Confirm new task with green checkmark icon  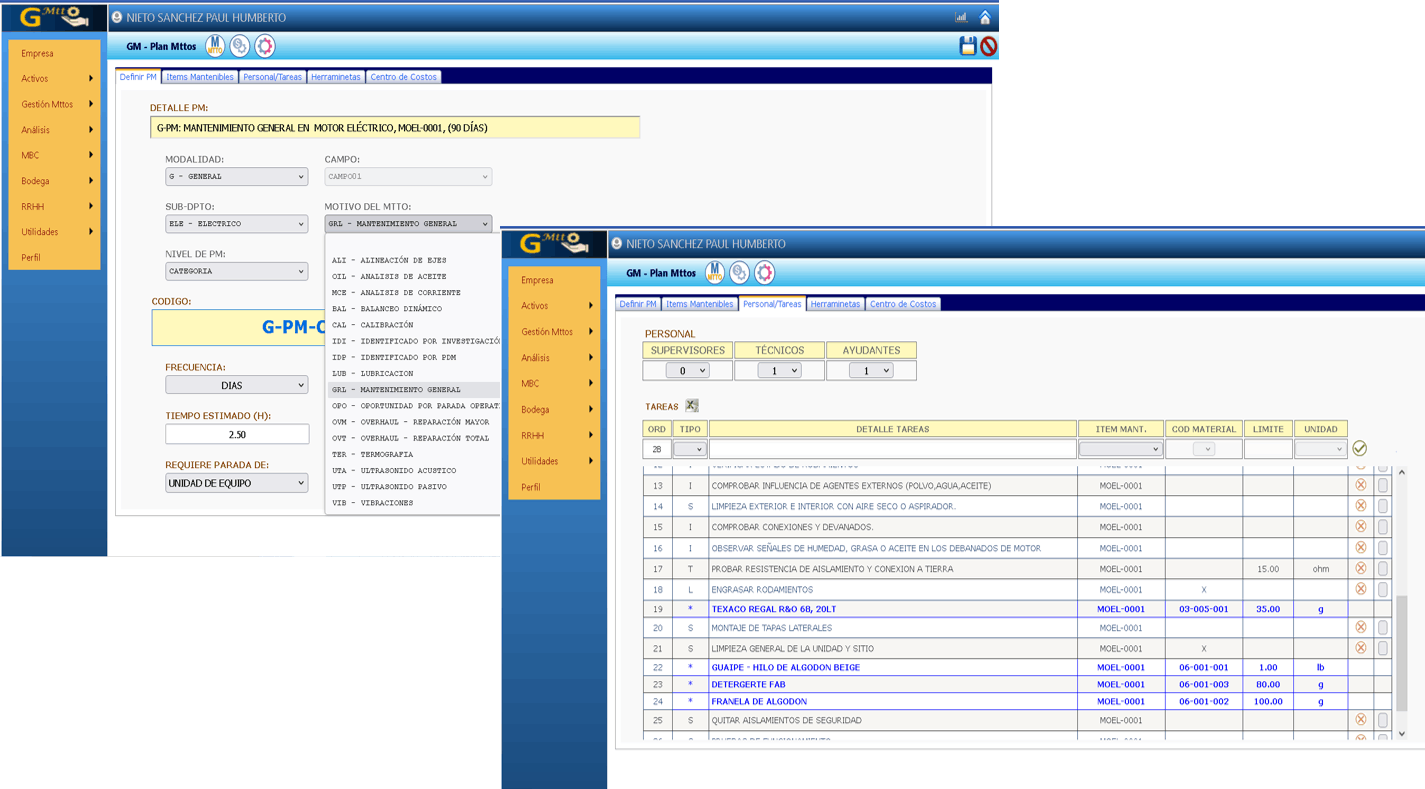(x=1359, y=449)
